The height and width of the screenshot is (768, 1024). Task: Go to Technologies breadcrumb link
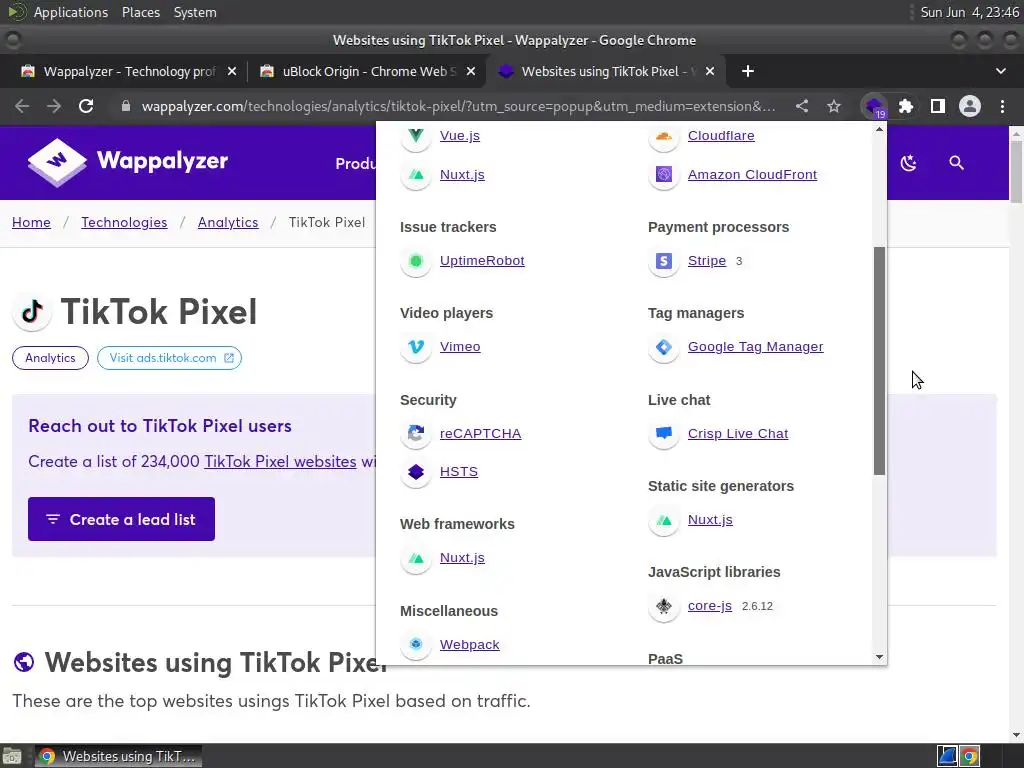(x=124, y=223)
